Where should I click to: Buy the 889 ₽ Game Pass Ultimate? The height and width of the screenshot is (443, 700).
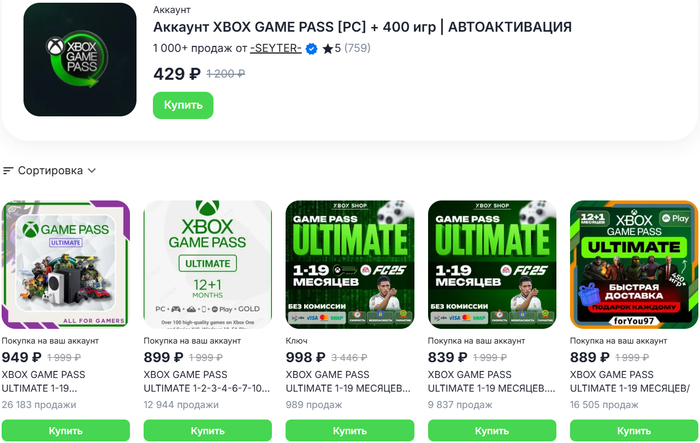pyautogui.click(x=634, y=431)
